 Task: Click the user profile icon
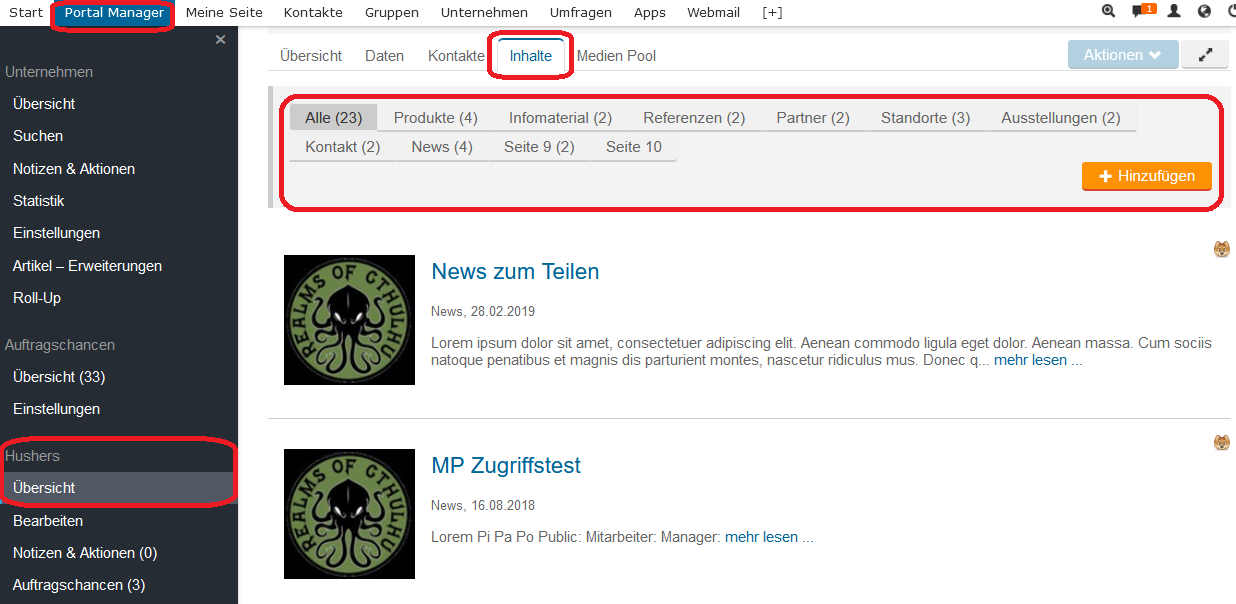(1174, 12)
